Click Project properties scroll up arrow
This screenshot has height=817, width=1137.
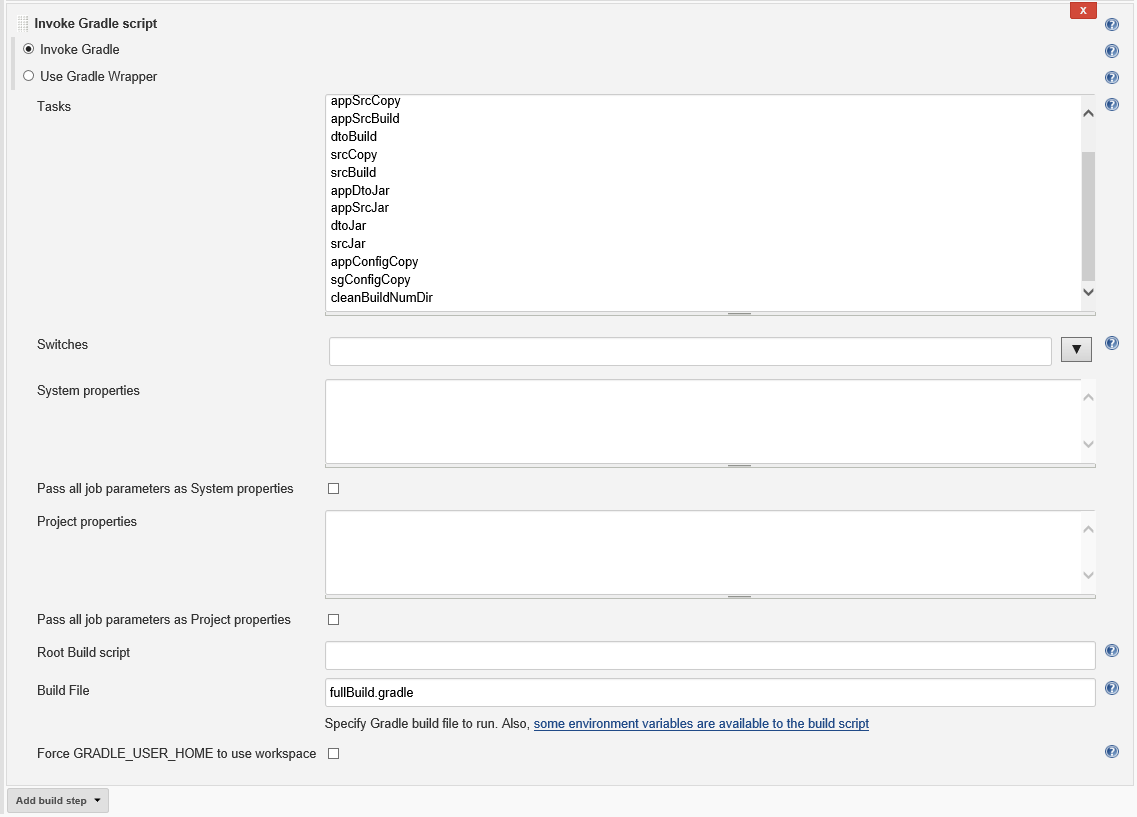point(1088,529)
